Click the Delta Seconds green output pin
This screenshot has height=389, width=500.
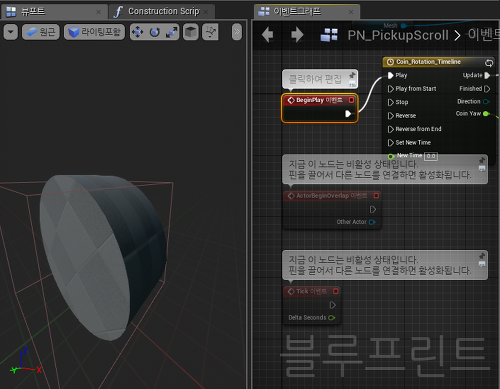click(x=331, y=318)
